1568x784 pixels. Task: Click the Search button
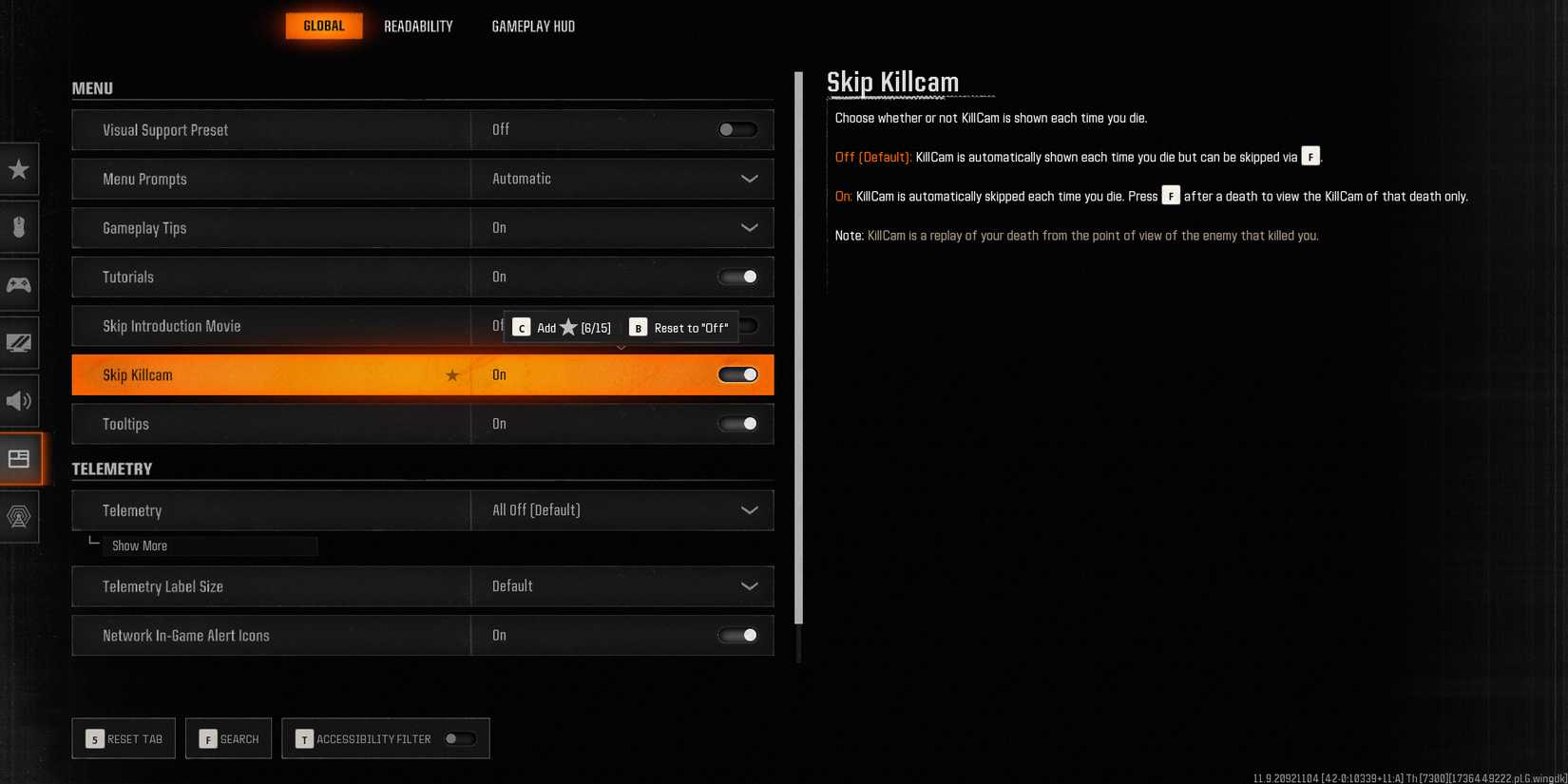pos(229,738)
